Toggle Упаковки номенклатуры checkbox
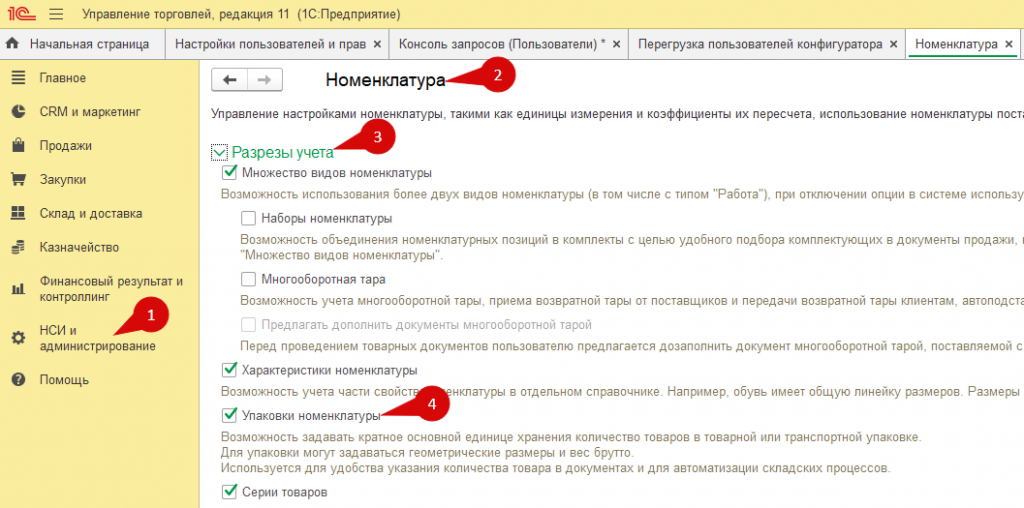 point(229,415)
